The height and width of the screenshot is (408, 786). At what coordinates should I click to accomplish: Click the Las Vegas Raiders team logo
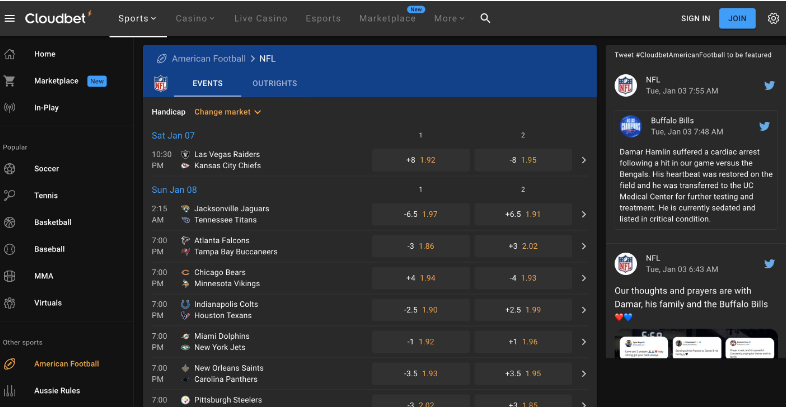[185, 154]
